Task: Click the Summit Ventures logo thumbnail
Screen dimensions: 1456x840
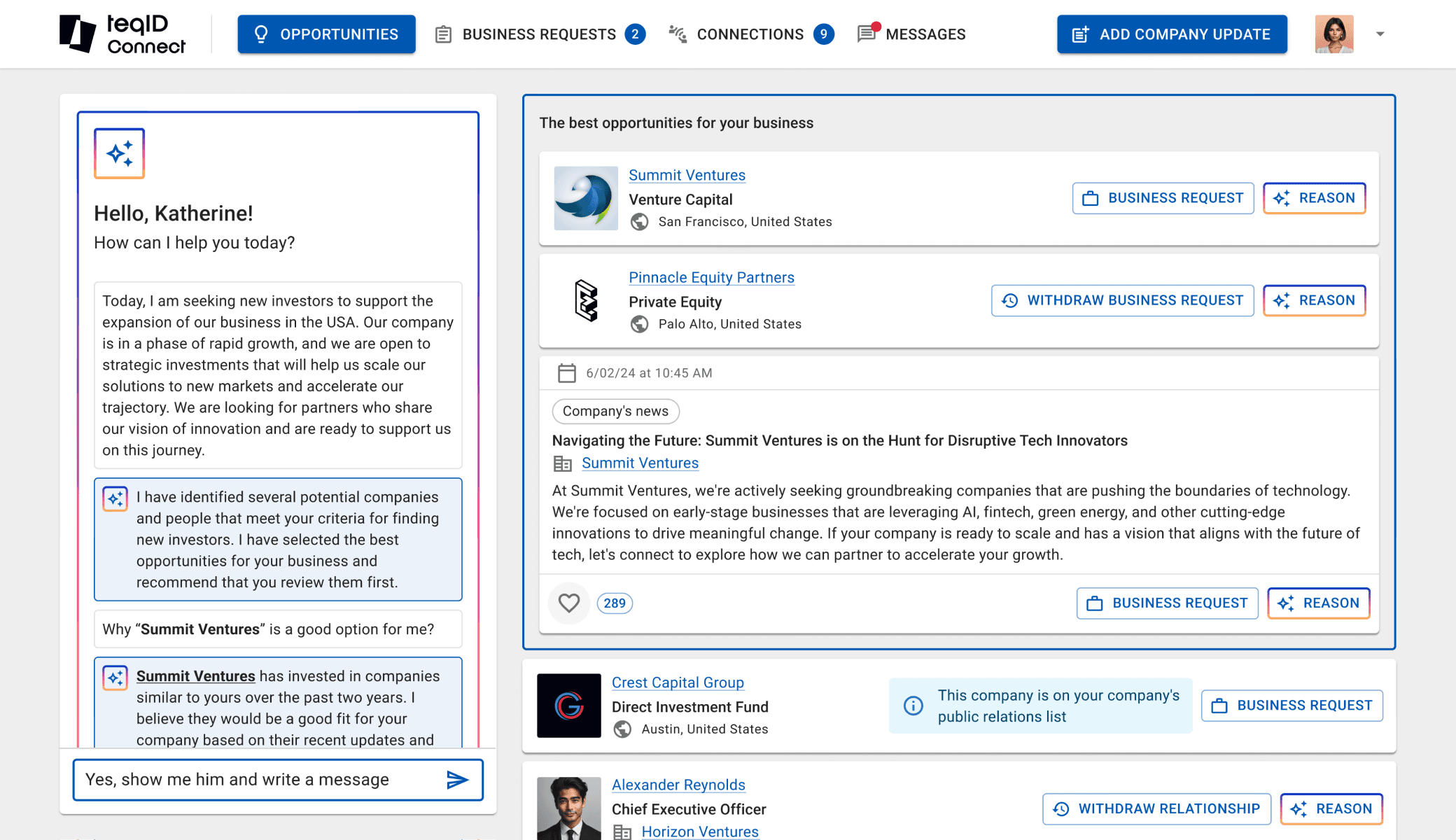Action: click(586, 198)
